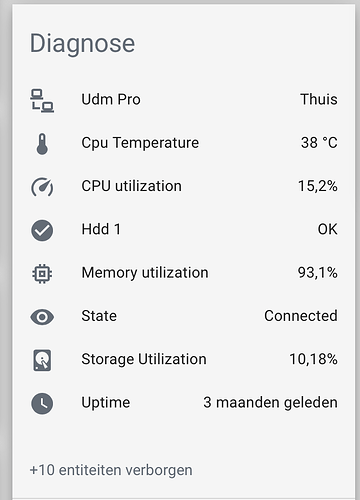Image resolution: width=360 pixels, height=500 pixels.
Task: Click the Connected state value
Action: [x=301, y=316]
